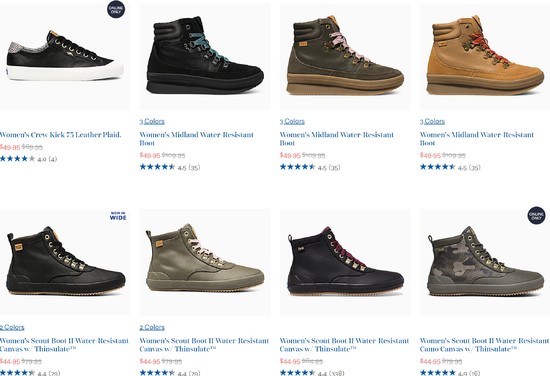This screenshot has height=376, width=550.
Task: Click the black Midland boot with teal laces
Action: (205, 55)
